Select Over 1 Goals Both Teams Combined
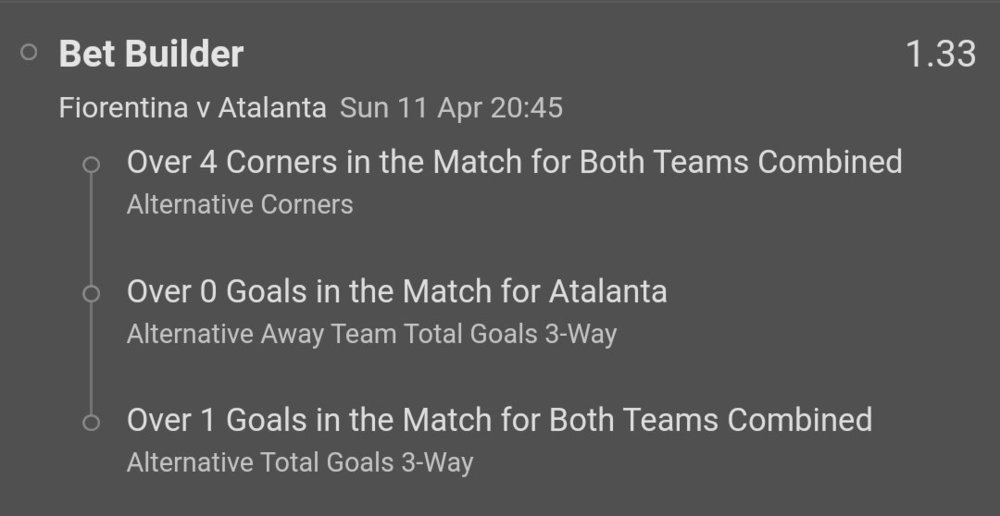The height and width of the screenshot is (516, 1000). pos(499,419)
